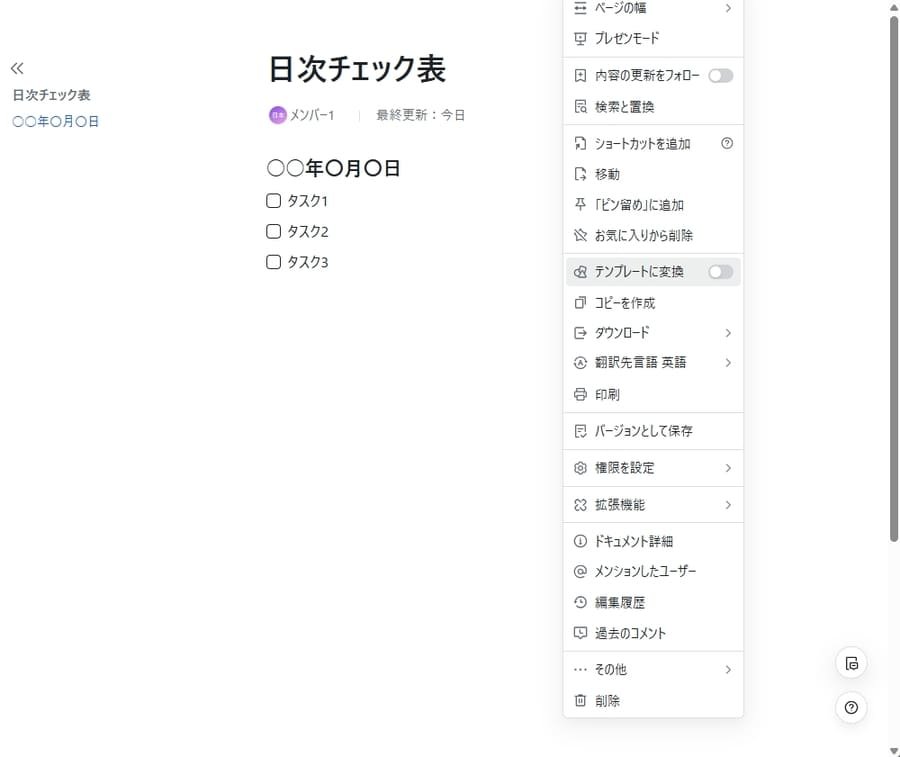Click the trash icon beside 削除
The height and width of the screenshot is (757, 900).
click(x=580, y=700)
